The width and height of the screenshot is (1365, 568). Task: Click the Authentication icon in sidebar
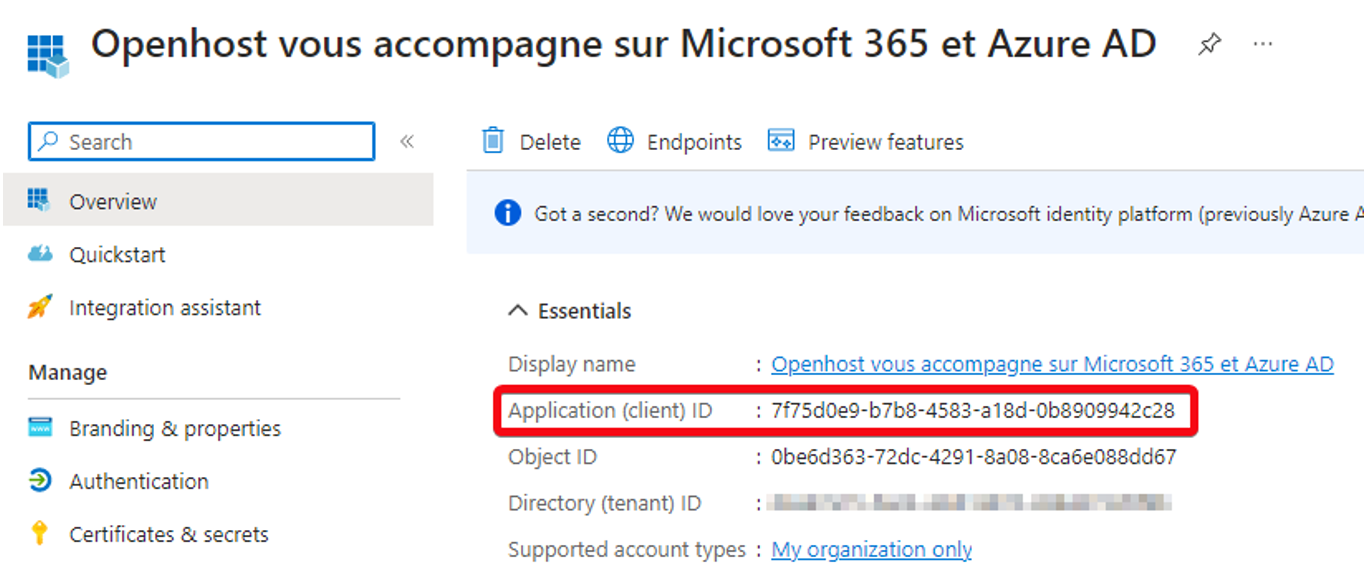coord(40,481)
